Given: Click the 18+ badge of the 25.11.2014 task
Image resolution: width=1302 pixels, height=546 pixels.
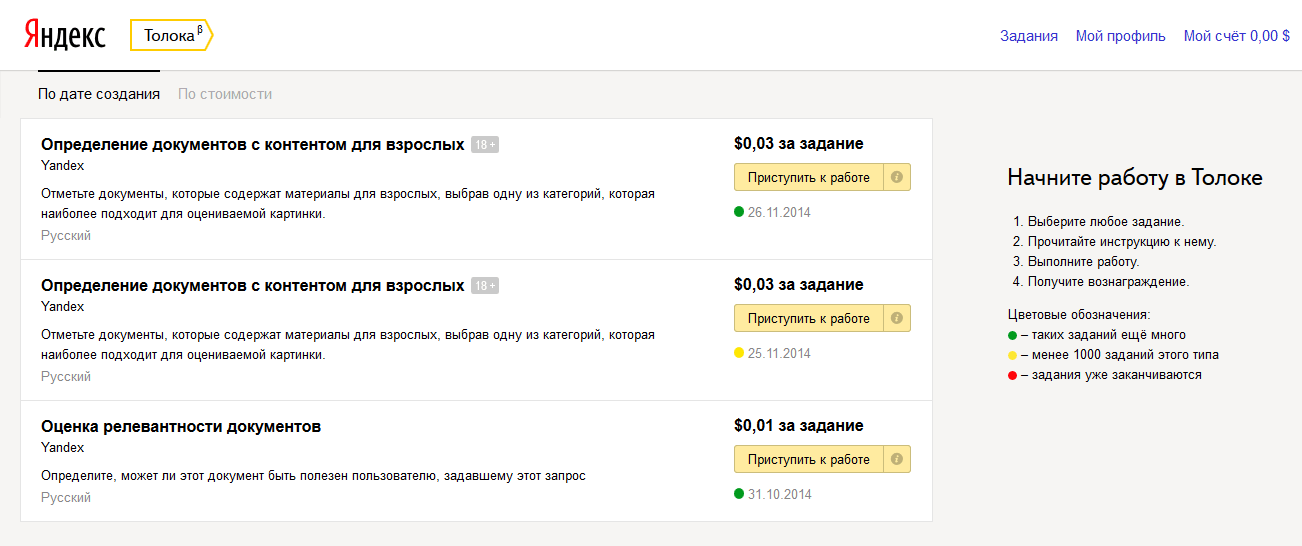Looking at the screenshot, I should [485, 286].
